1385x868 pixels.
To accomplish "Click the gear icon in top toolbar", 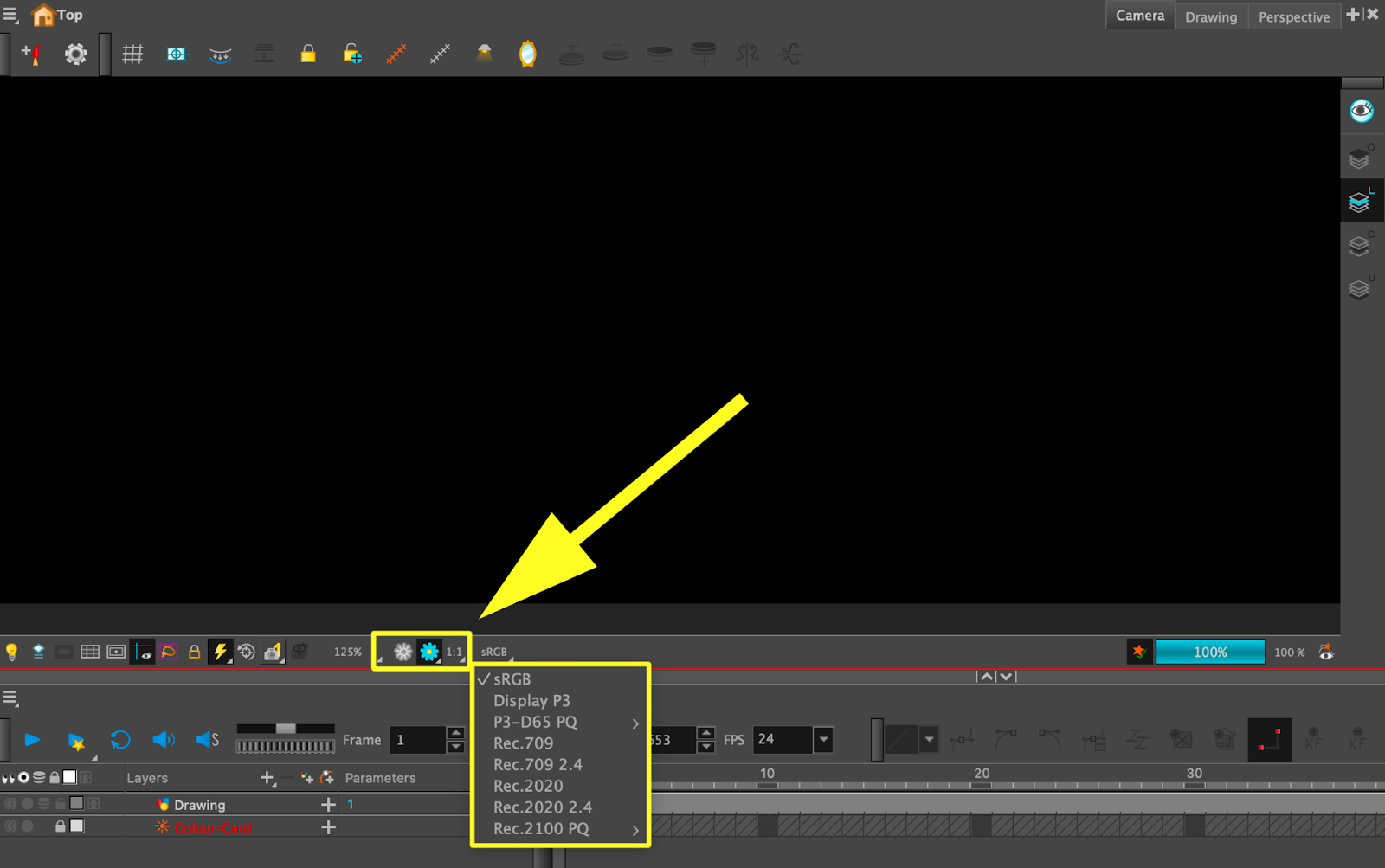I will (76, 55).
